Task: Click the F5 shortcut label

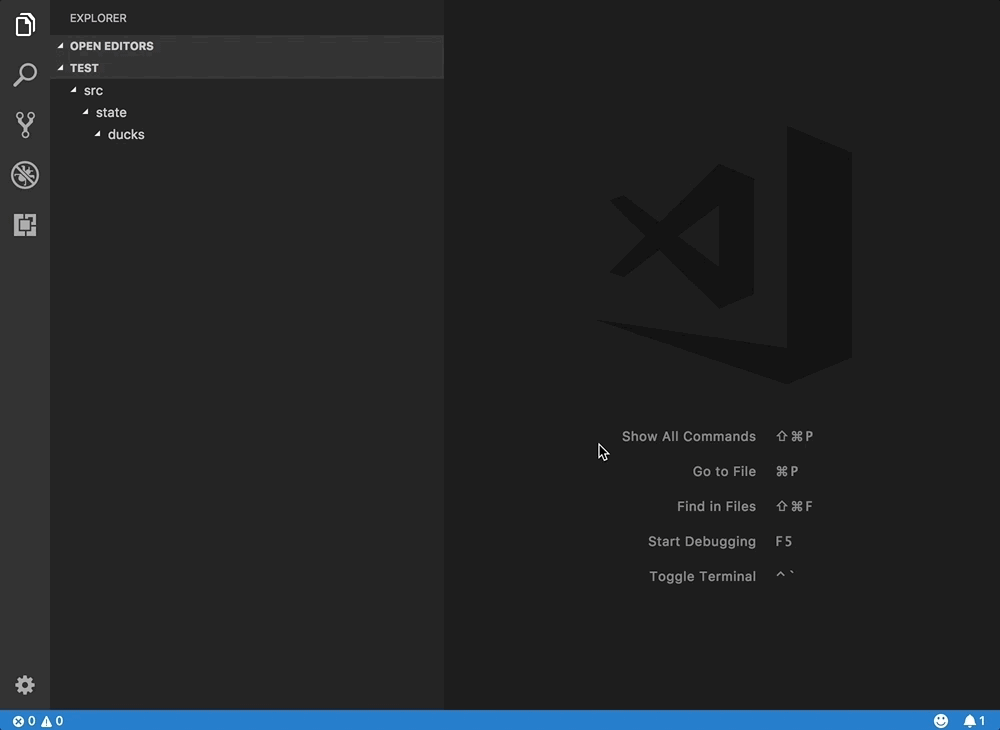Action: [x=784, y=541]
